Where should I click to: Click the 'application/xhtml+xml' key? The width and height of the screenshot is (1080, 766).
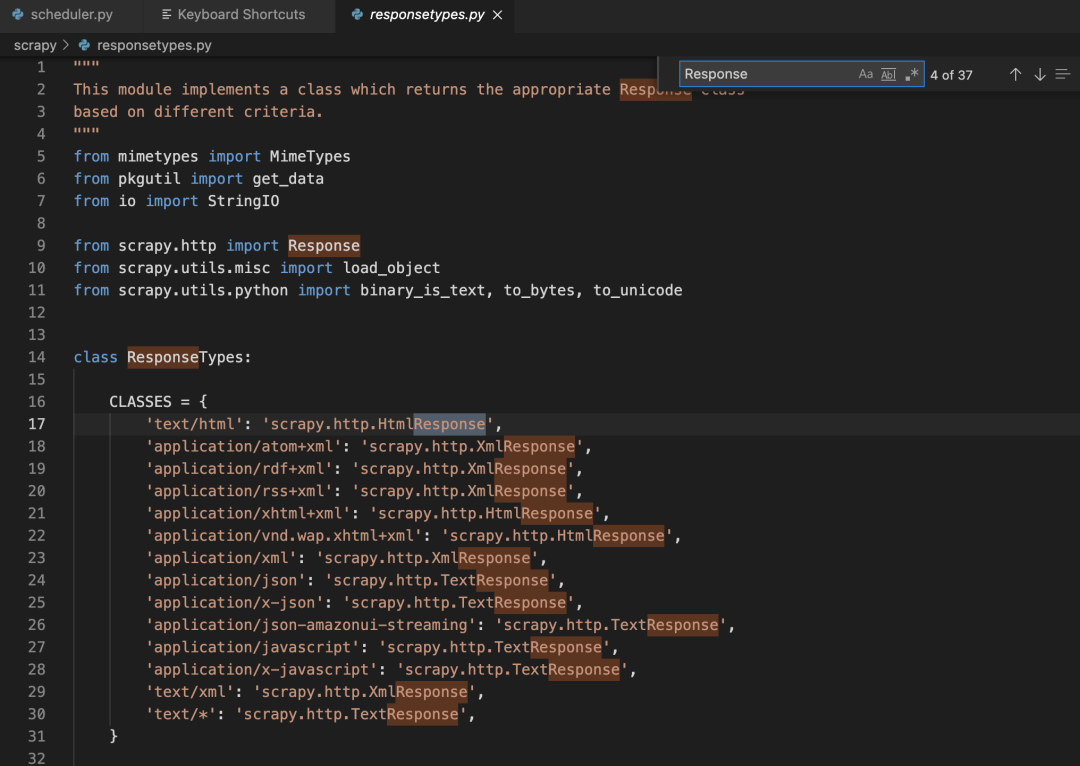(x=248, y=513)
